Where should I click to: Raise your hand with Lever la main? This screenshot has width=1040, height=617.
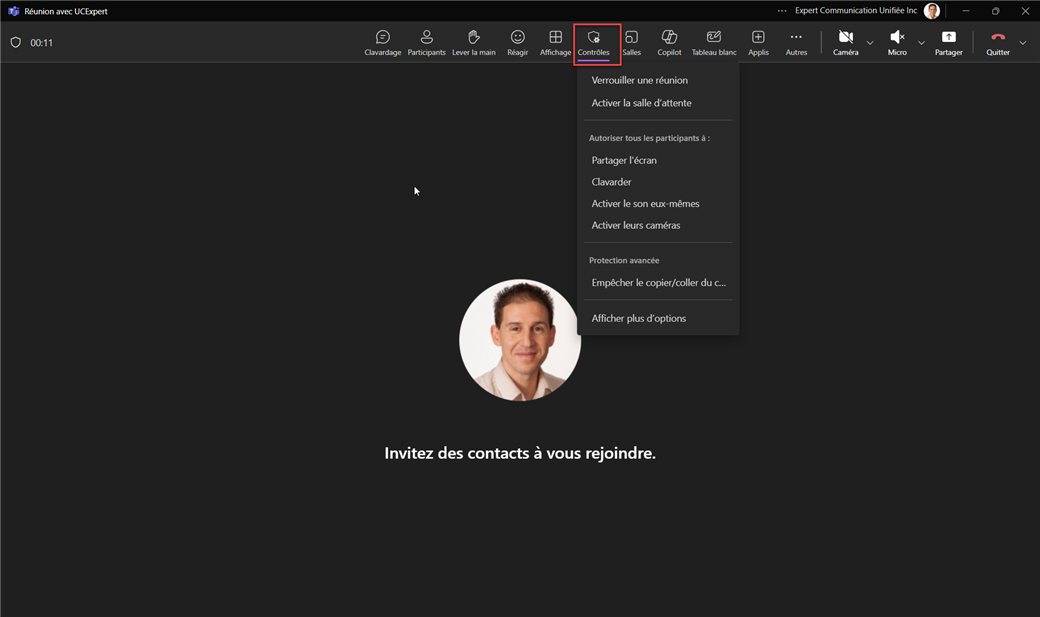tap(473, 42)
